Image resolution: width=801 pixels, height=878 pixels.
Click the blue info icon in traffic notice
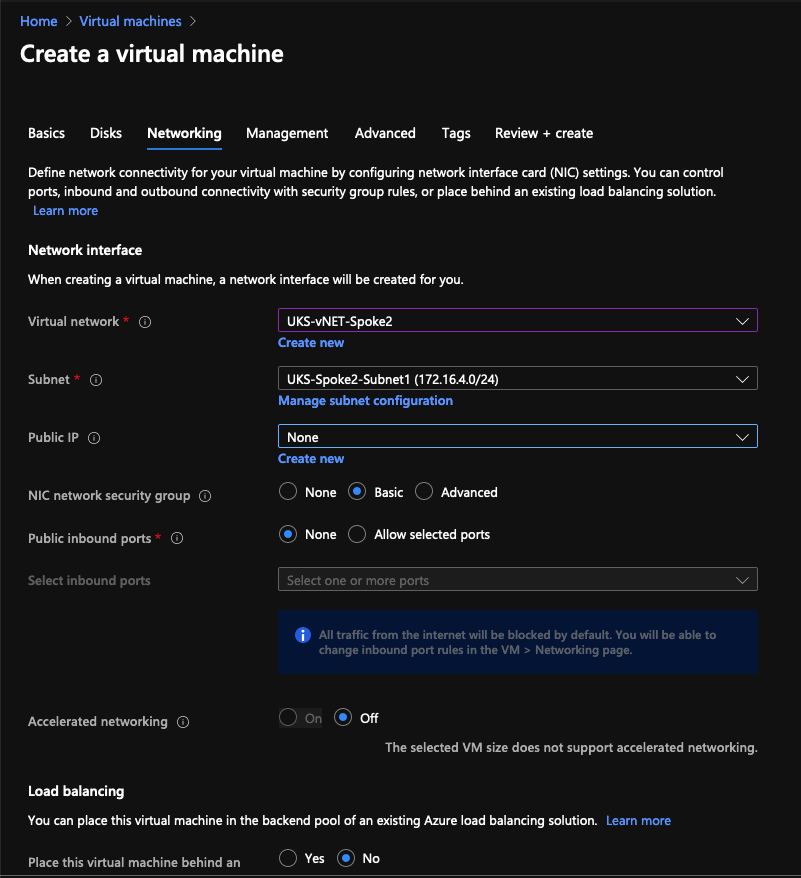[x=302, y=635]
